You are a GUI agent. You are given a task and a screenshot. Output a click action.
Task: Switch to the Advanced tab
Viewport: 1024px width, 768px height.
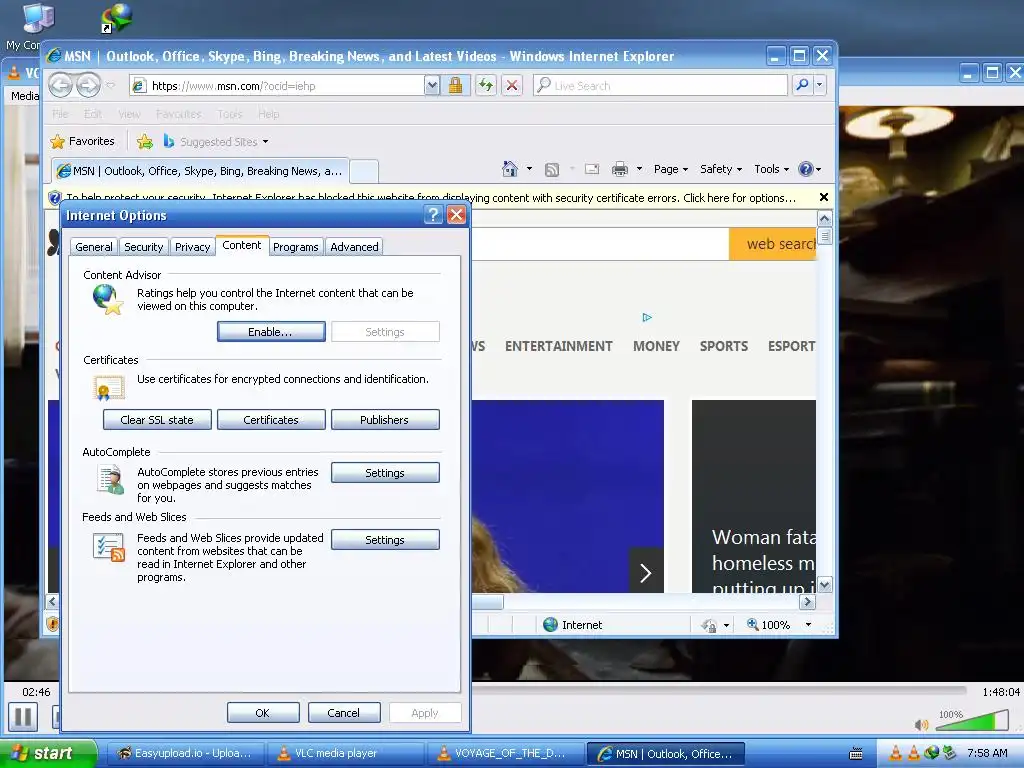click(354, 247)
